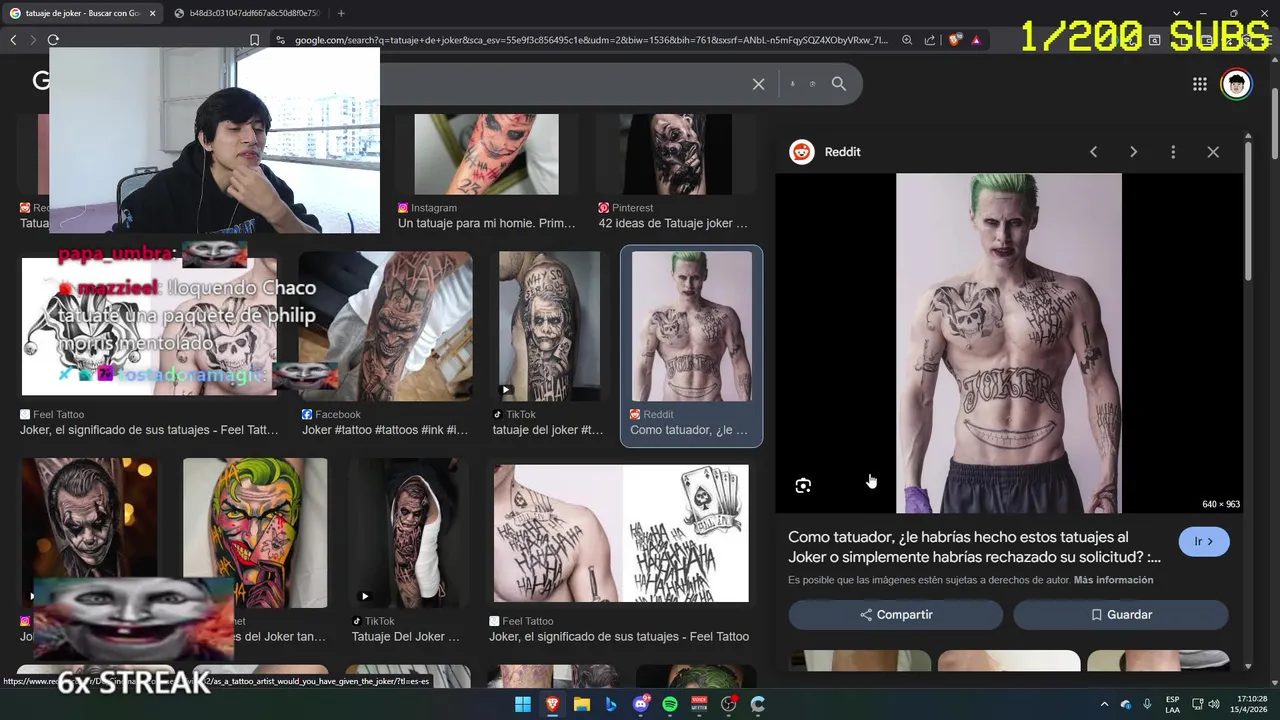Open the Google account avatar
This screenshot has width=1280, height=720.
[x=1237, y=84]
